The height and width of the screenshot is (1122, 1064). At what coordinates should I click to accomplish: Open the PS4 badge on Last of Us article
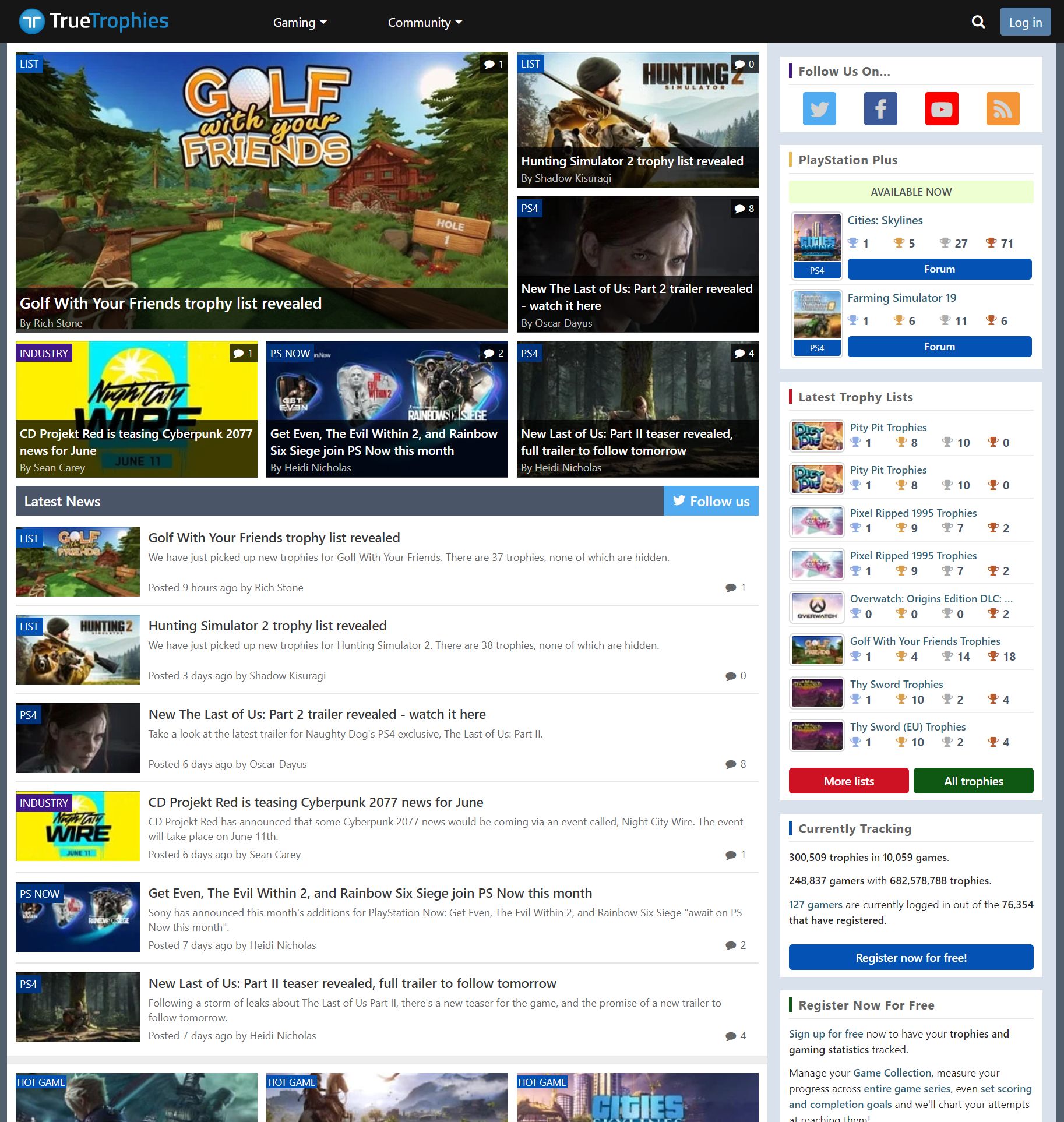pos(531,207)
